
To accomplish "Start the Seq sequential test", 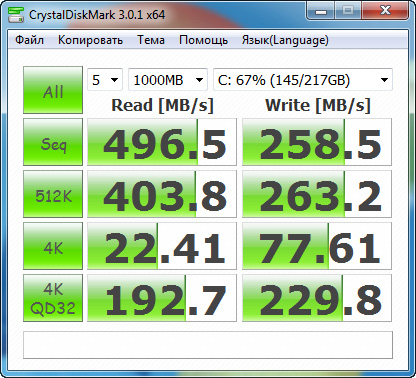I will point(53,142).
